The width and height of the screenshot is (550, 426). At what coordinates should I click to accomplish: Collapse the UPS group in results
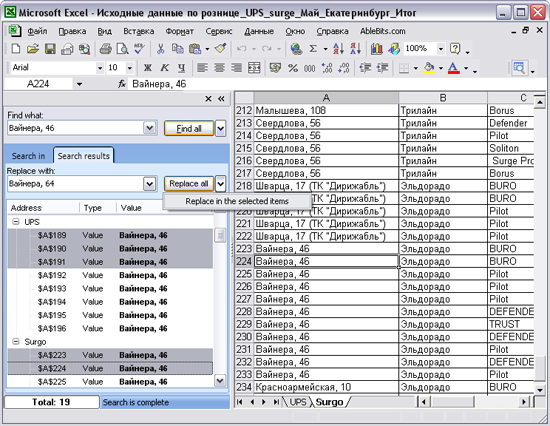point(16,222)
